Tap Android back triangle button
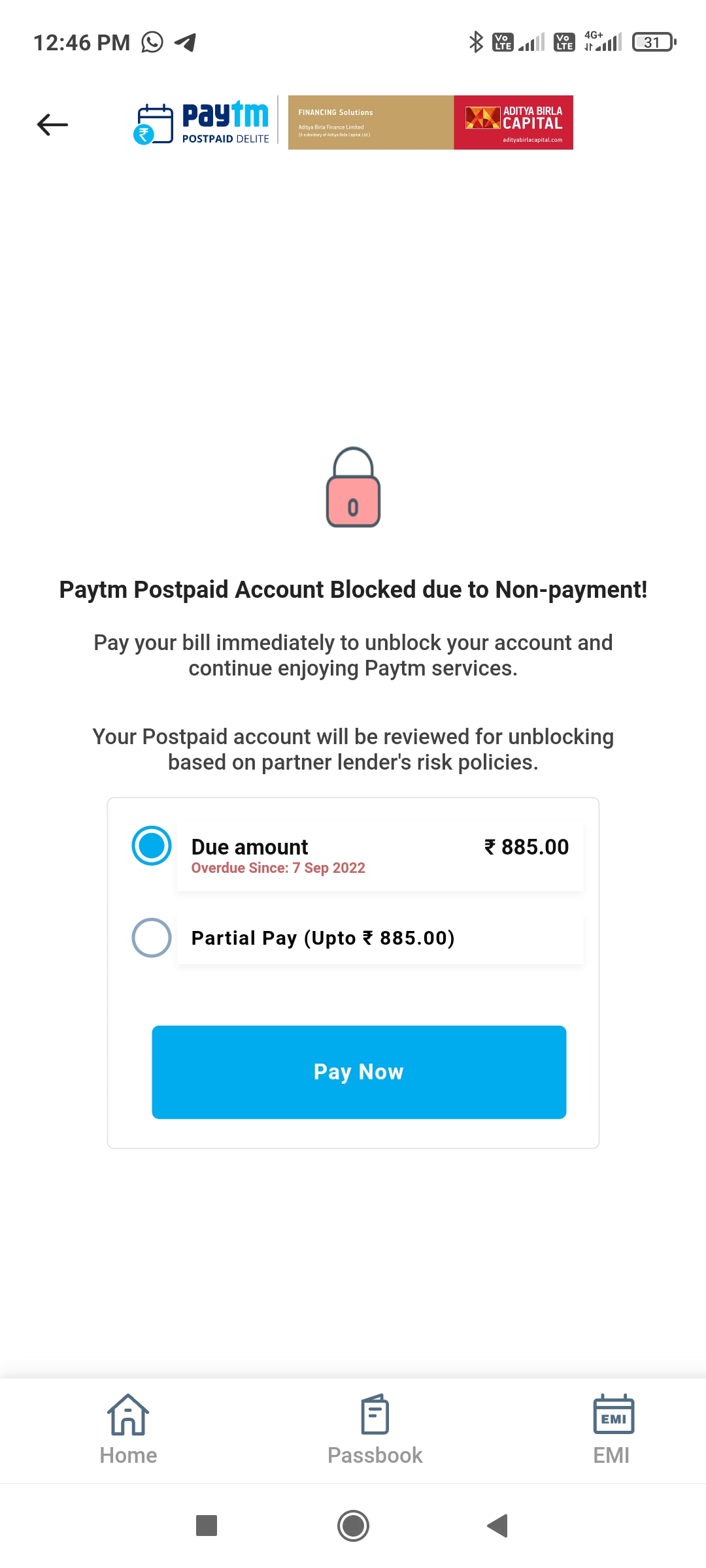 click(x=498, y=1526)
